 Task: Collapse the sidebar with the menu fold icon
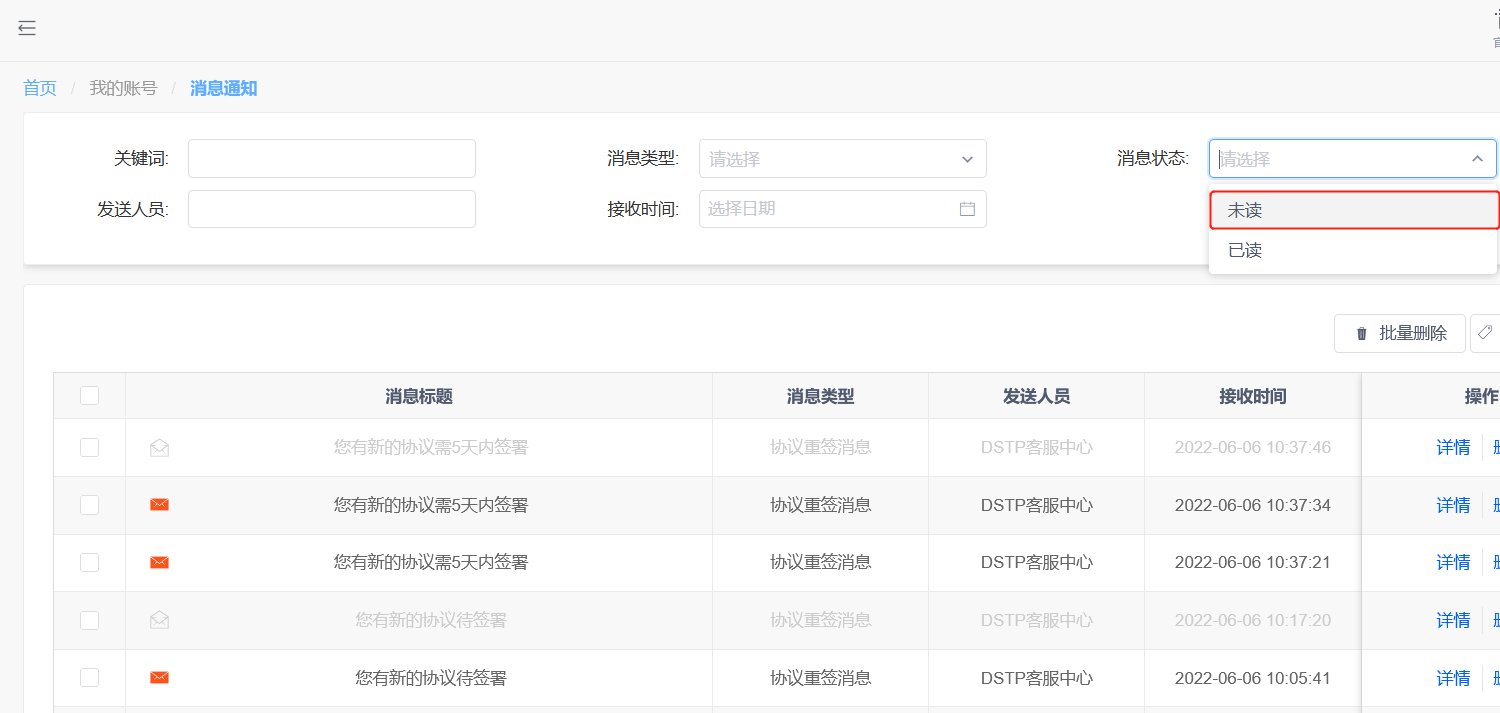click(x=27, y=28)
